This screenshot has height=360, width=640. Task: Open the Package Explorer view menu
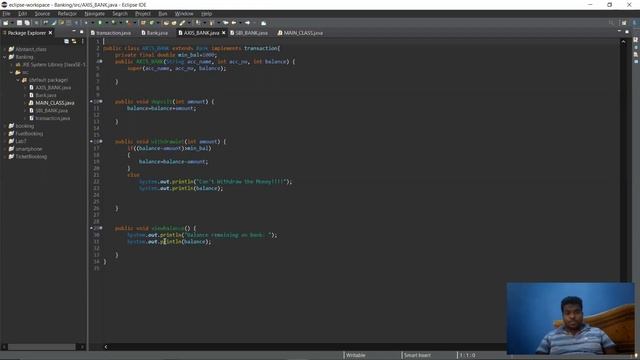pos(82,41)
